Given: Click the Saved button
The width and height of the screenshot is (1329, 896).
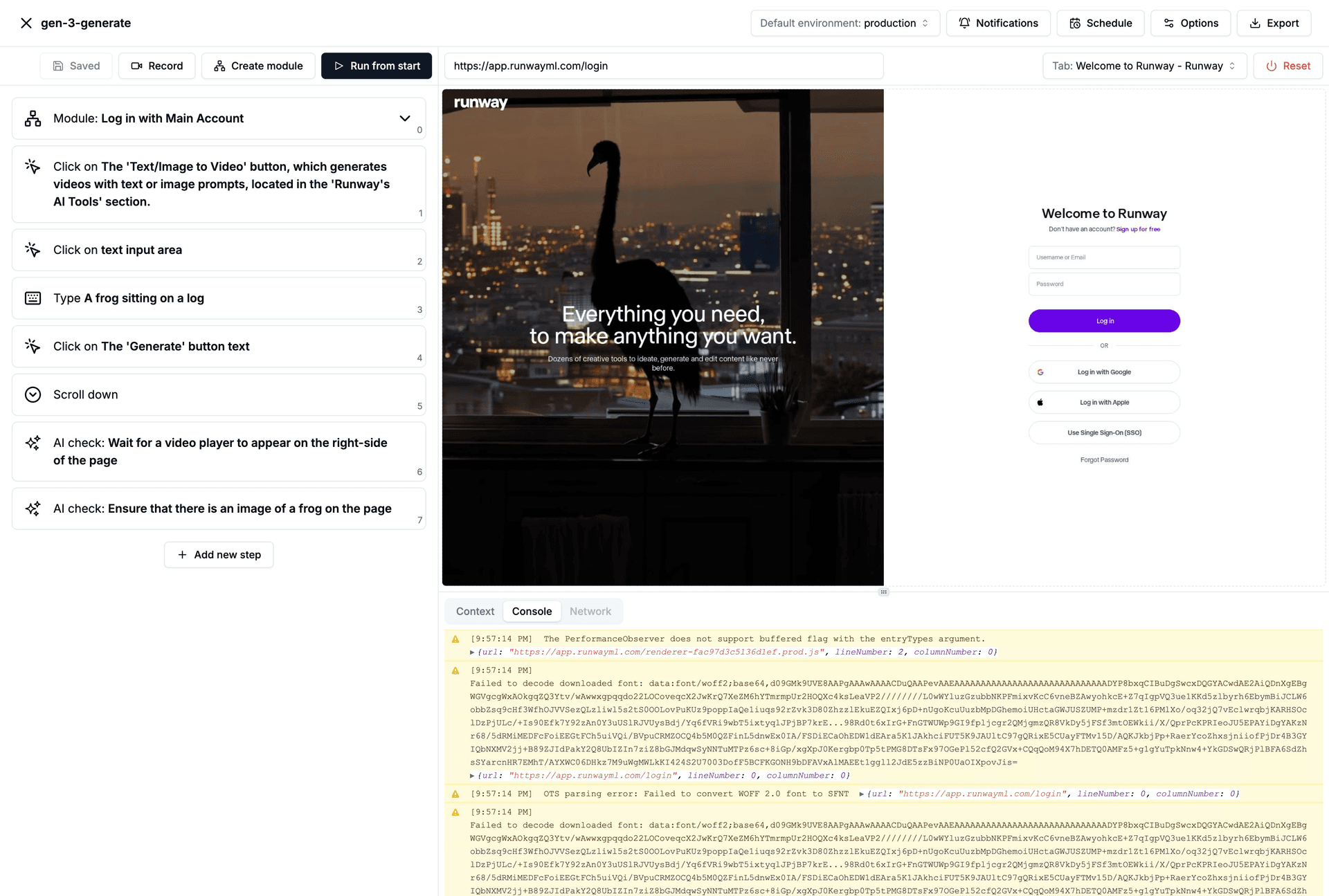Looking at the screenshot, I should (76, 66).
